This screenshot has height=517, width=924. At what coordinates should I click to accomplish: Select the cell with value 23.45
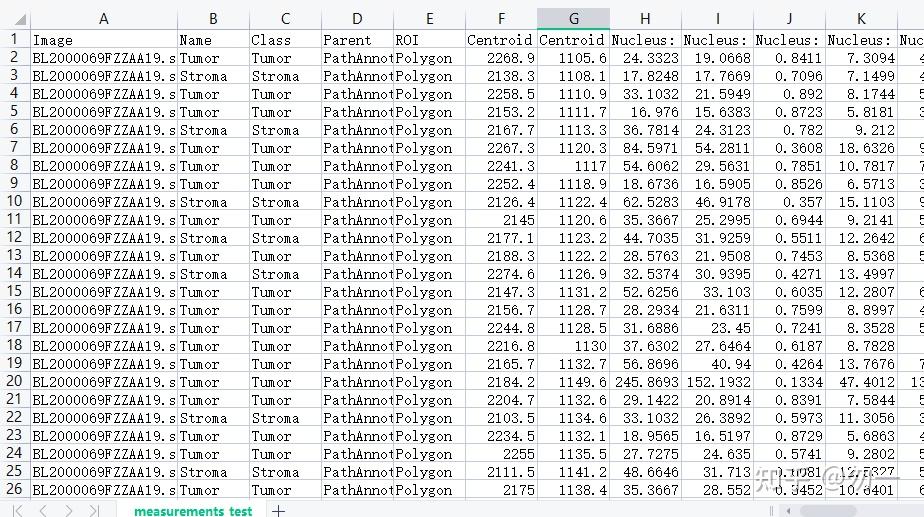tap(718, 328)
